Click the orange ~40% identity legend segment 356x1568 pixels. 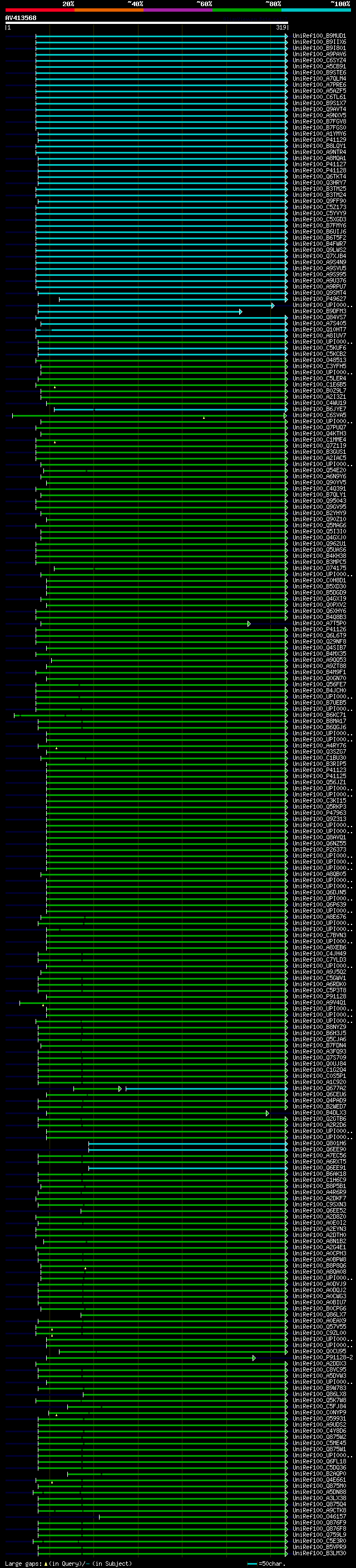109,10
